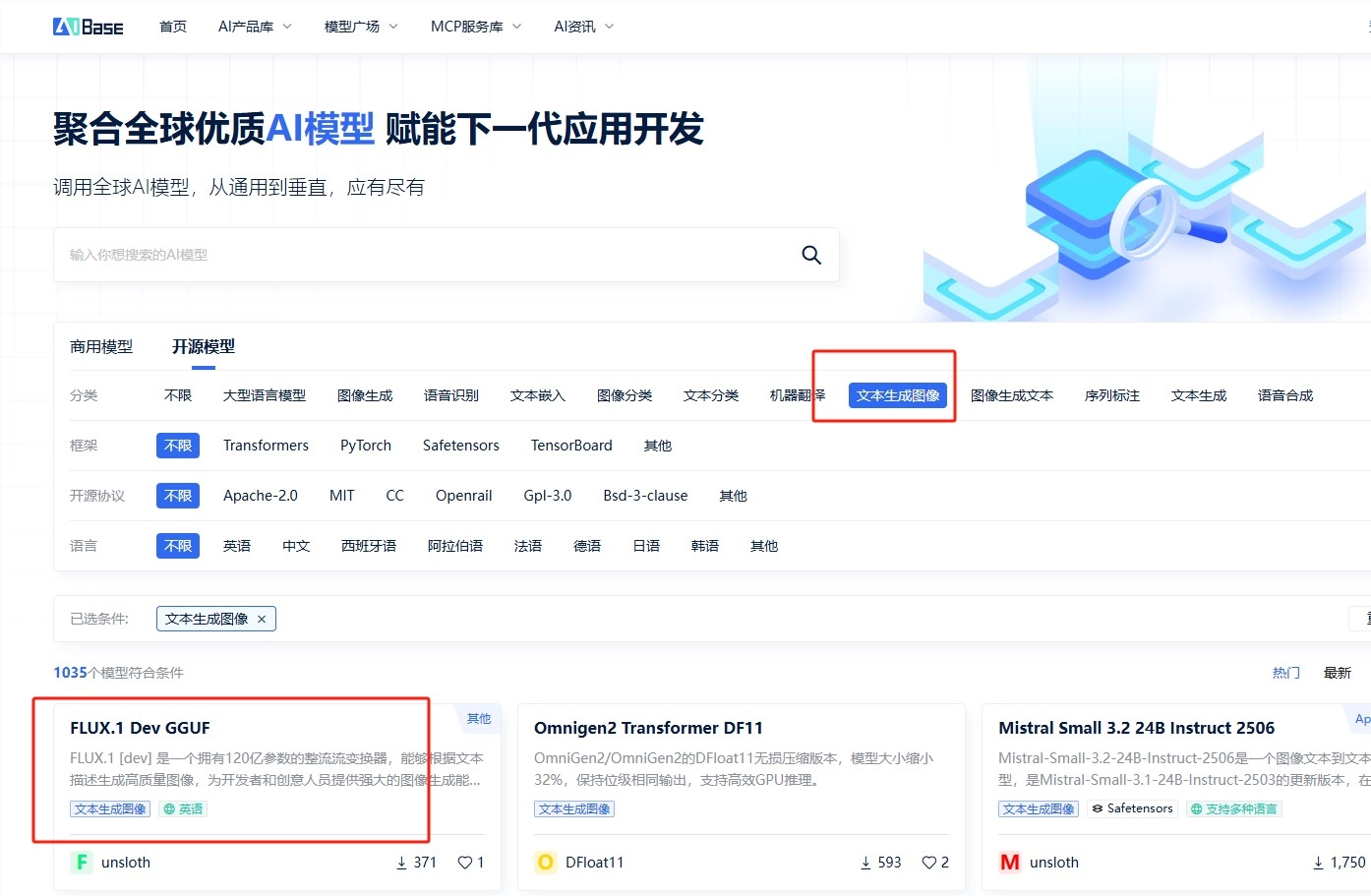Screen dimensions: 1371x896
Task: Click the download icon showing 1,750
Action: click(x=1319, y=863)
